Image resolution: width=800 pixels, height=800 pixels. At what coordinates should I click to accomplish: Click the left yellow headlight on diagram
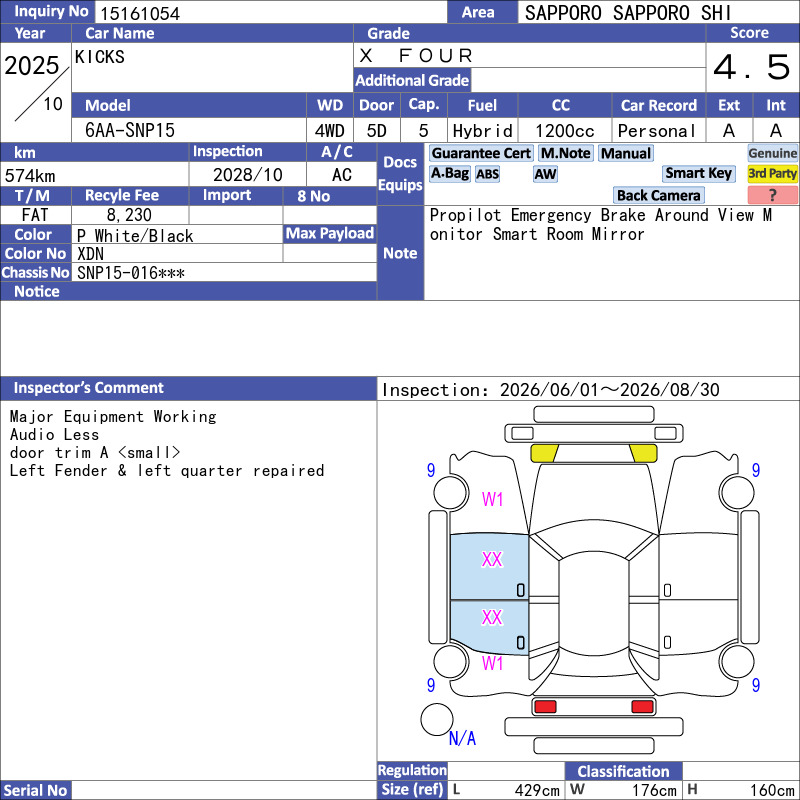[544, 453]
